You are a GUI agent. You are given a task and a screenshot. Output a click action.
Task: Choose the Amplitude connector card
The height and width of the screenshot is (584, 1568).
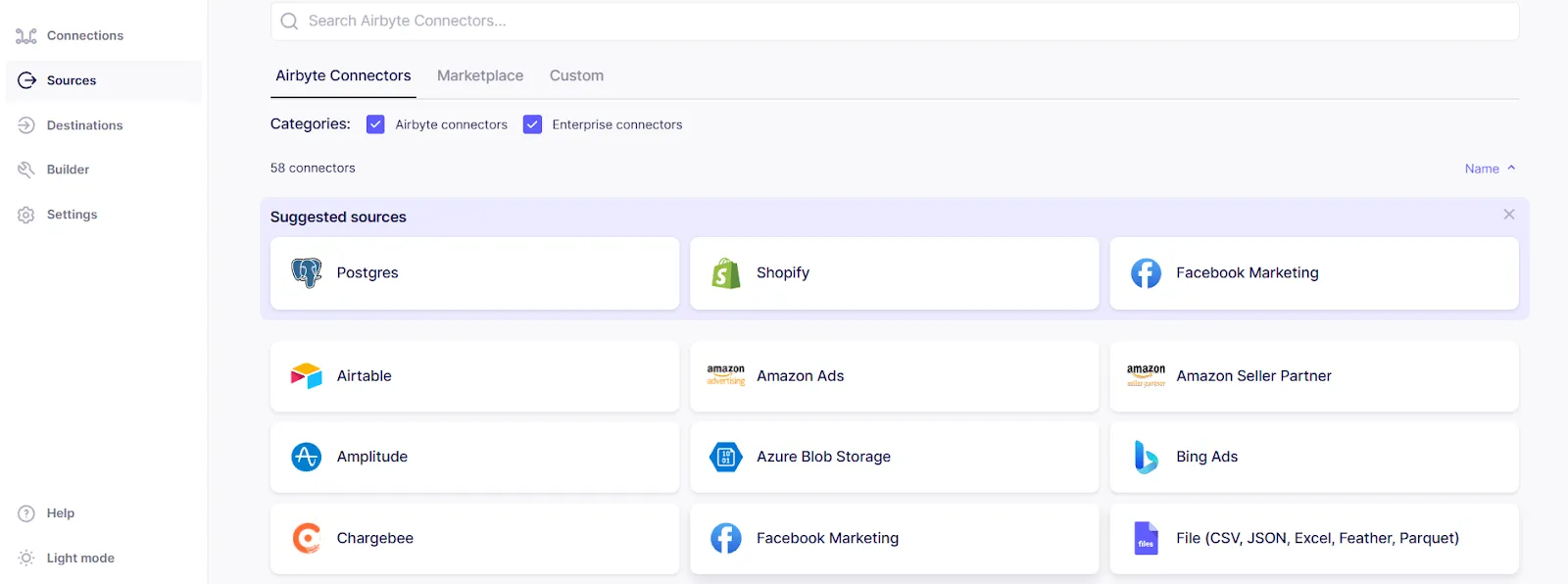474,457
